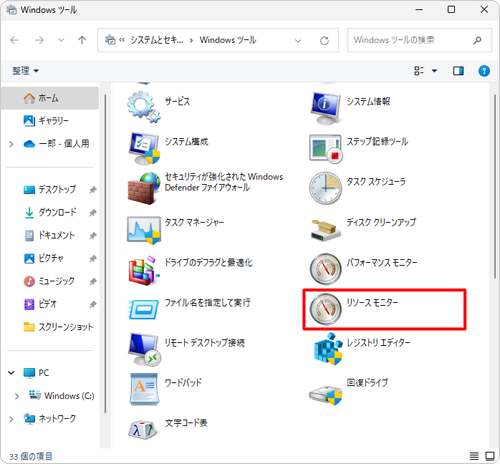500x464 pixels.
Task: Open the レジストリ エディター cube icon
Action: [x=328, y=349]
